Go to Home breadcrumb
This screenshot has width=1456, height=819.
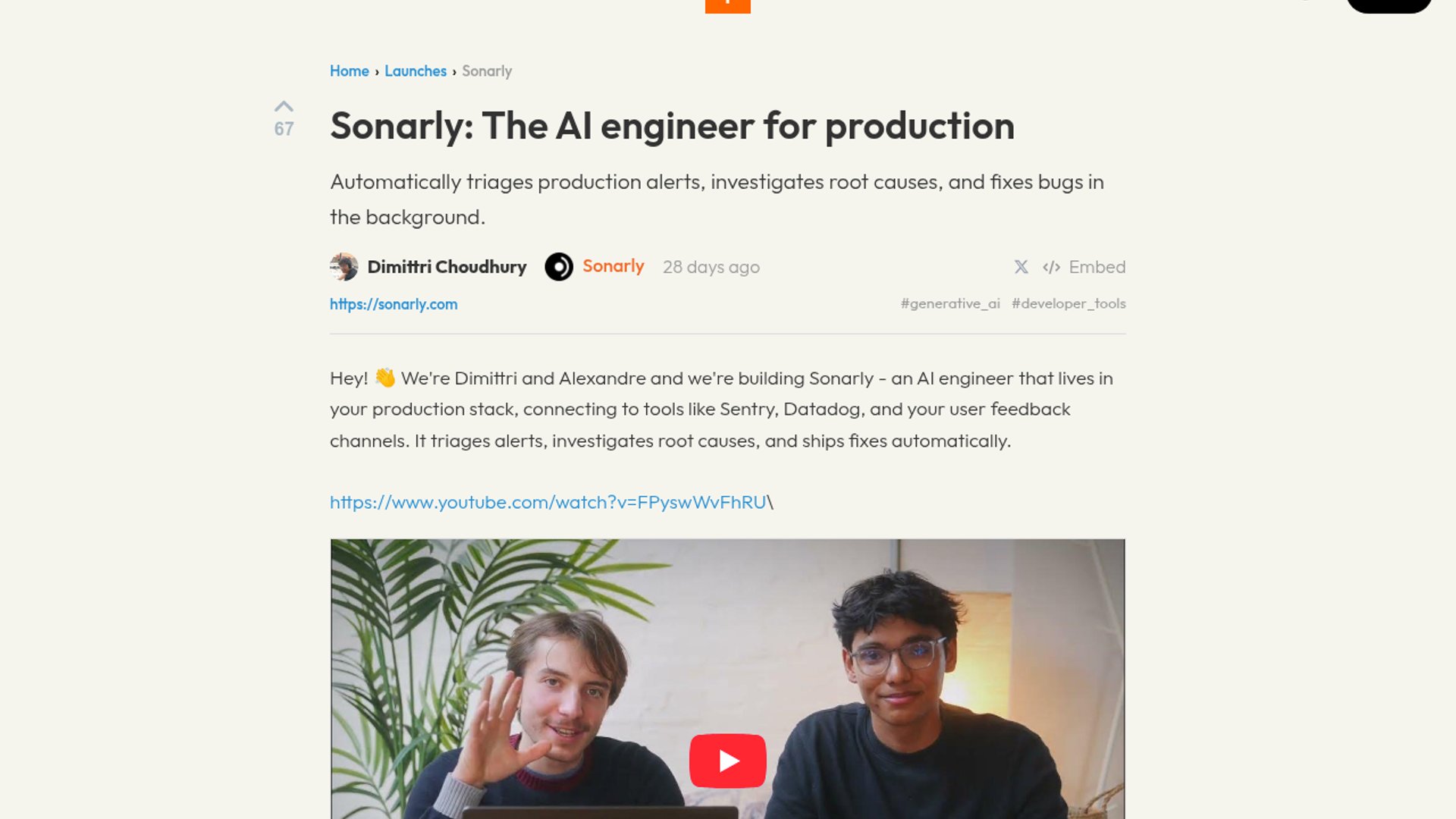(349, 71)
